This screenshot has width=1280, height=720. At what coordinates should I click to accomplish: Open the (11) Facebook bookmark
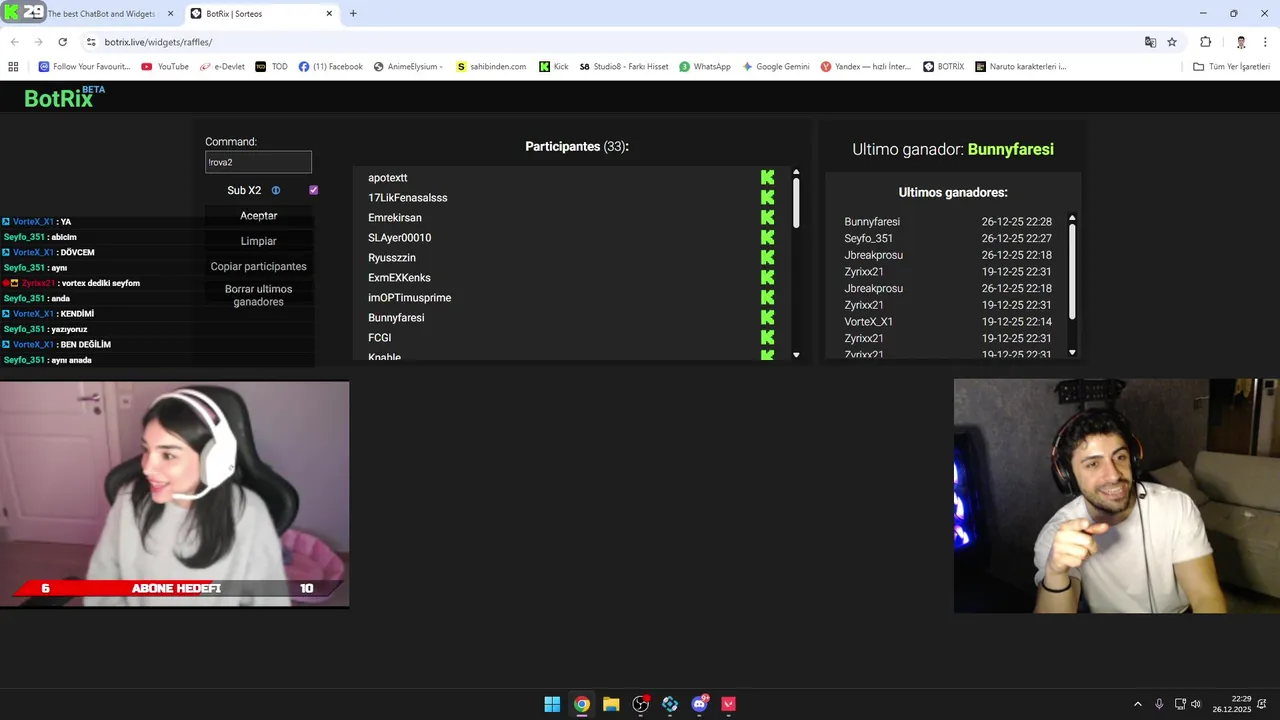tap(331, 66)
